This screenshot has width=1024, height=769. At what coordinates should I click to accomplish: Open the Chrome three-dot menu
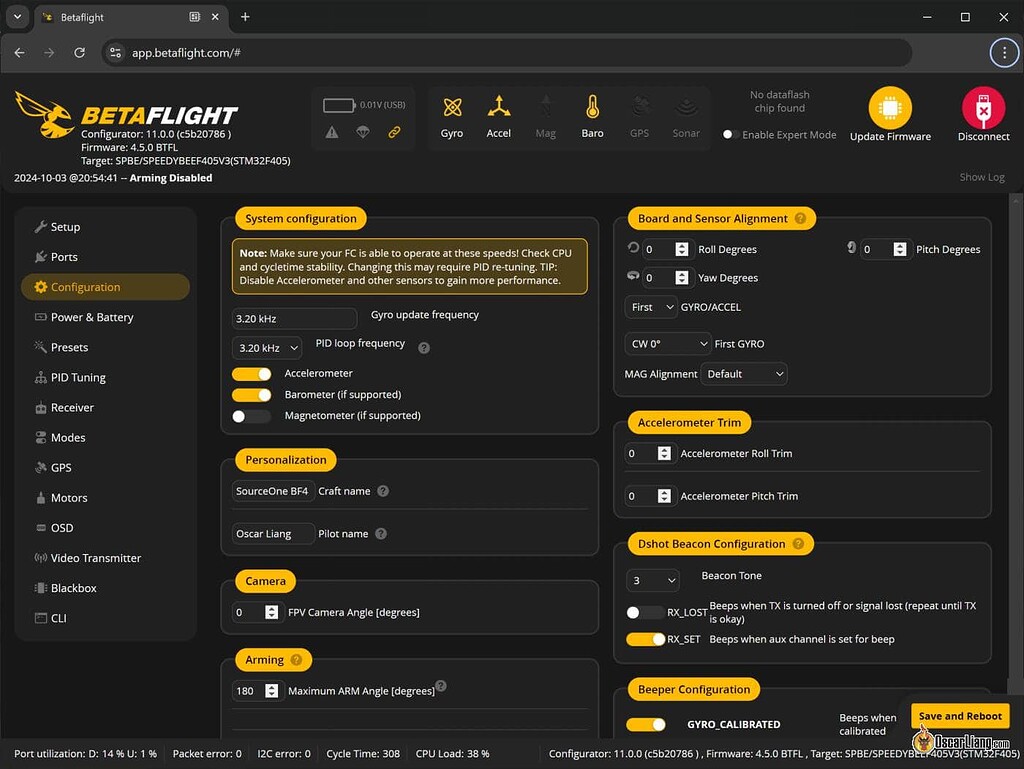click(x=1004, y=53)
